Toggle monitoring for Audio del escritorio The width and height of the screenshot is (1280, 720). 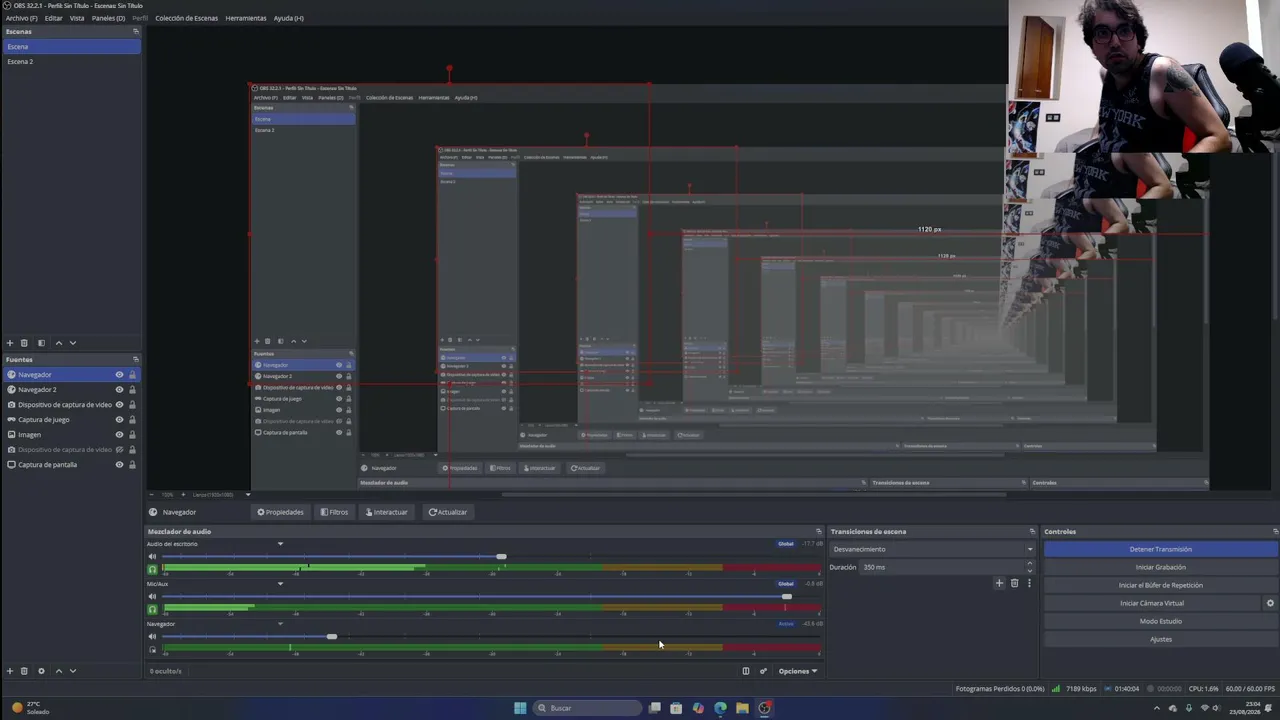click(153, 569)
